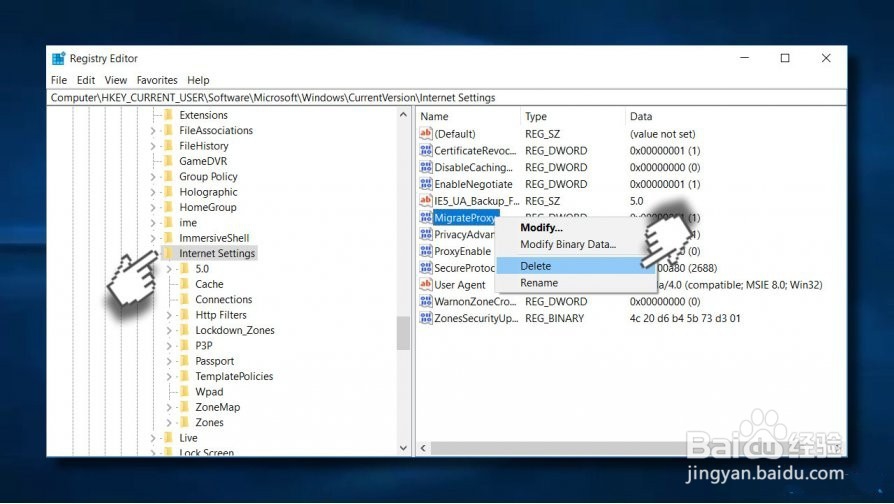
Task: Click the ProxyEnable value icon
Action: pyautogui.click(x=425, y=251)
